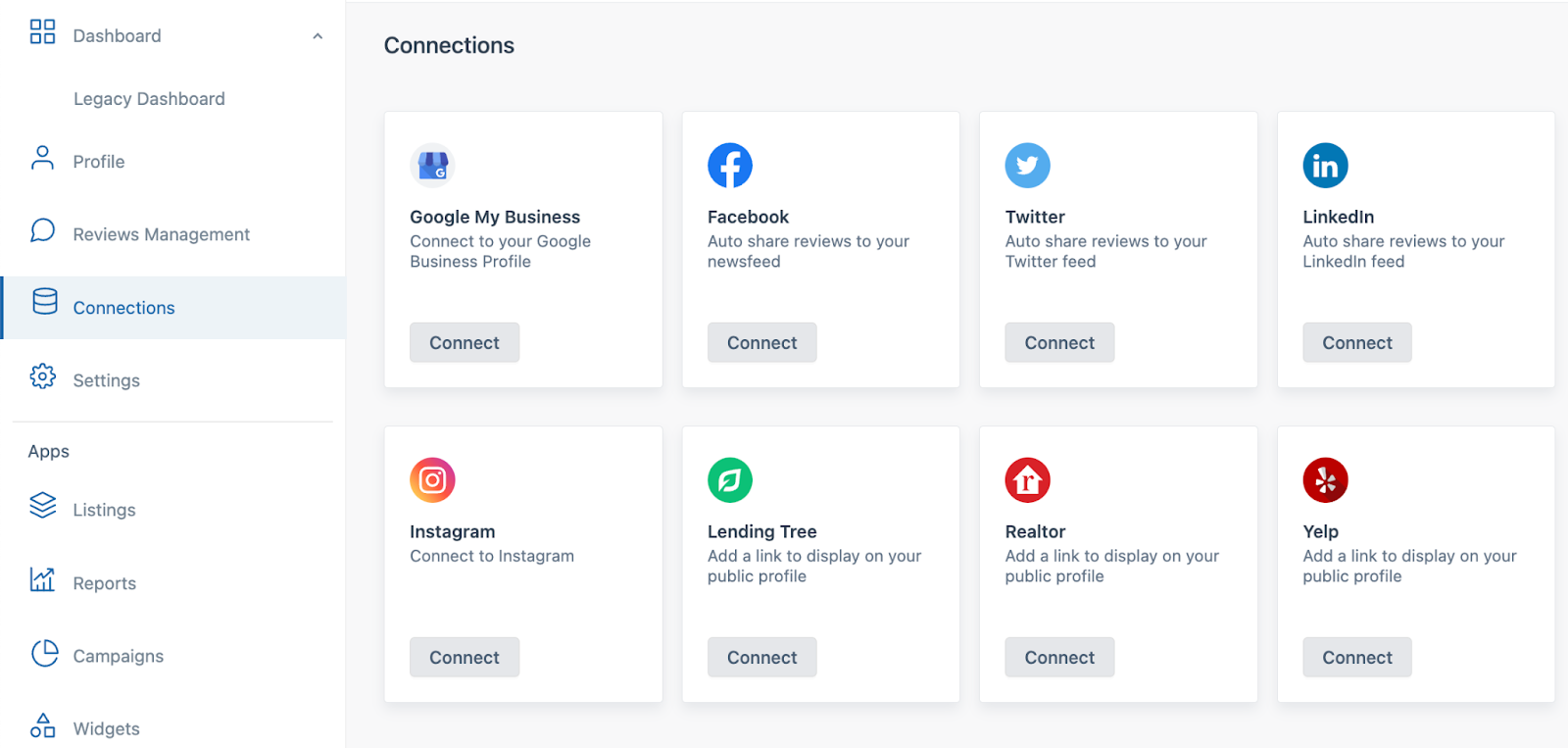Click the Lending Tree leaf icon

click(730, 480)
